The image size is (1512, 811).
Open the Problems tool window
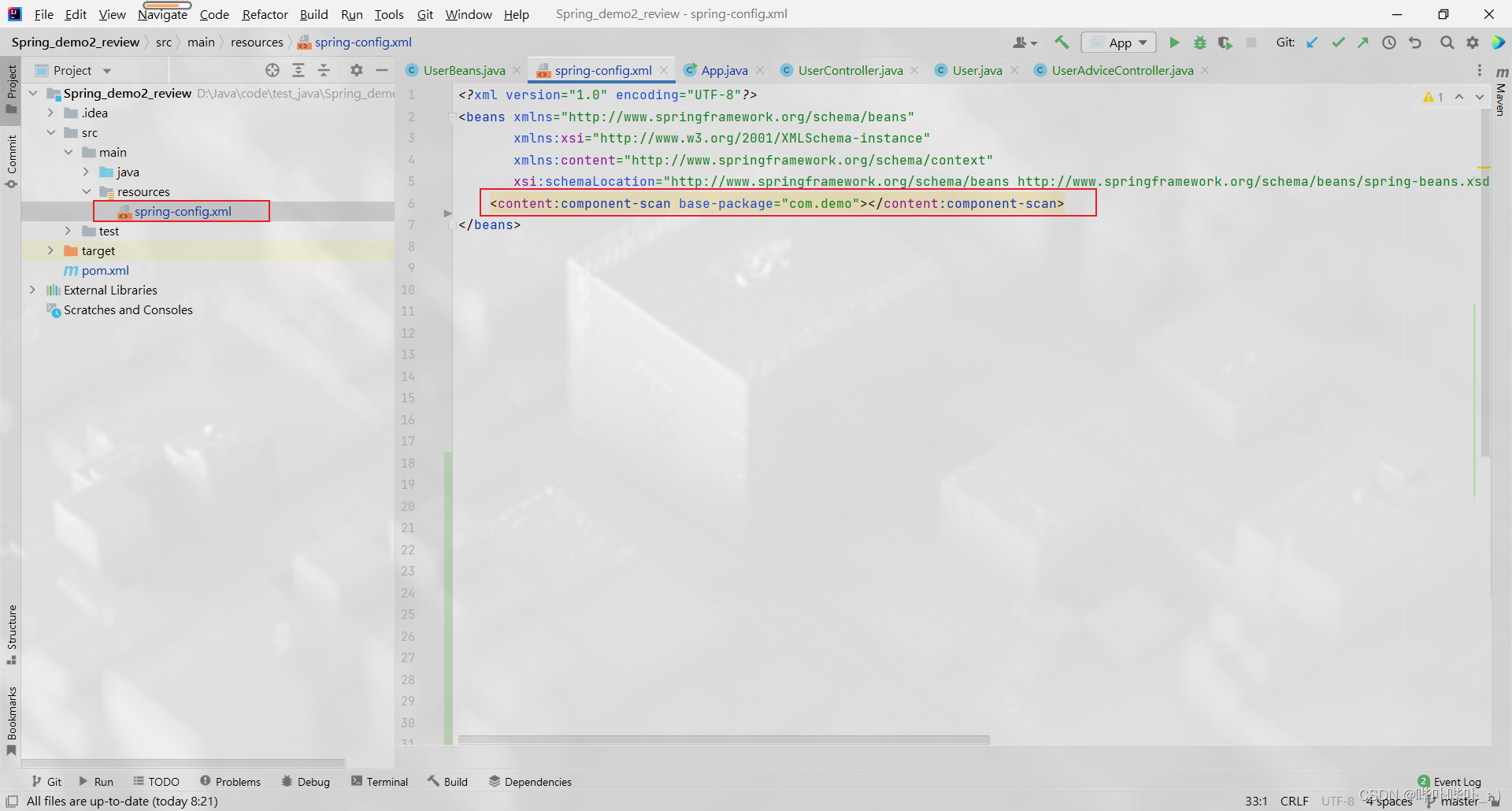230,781
